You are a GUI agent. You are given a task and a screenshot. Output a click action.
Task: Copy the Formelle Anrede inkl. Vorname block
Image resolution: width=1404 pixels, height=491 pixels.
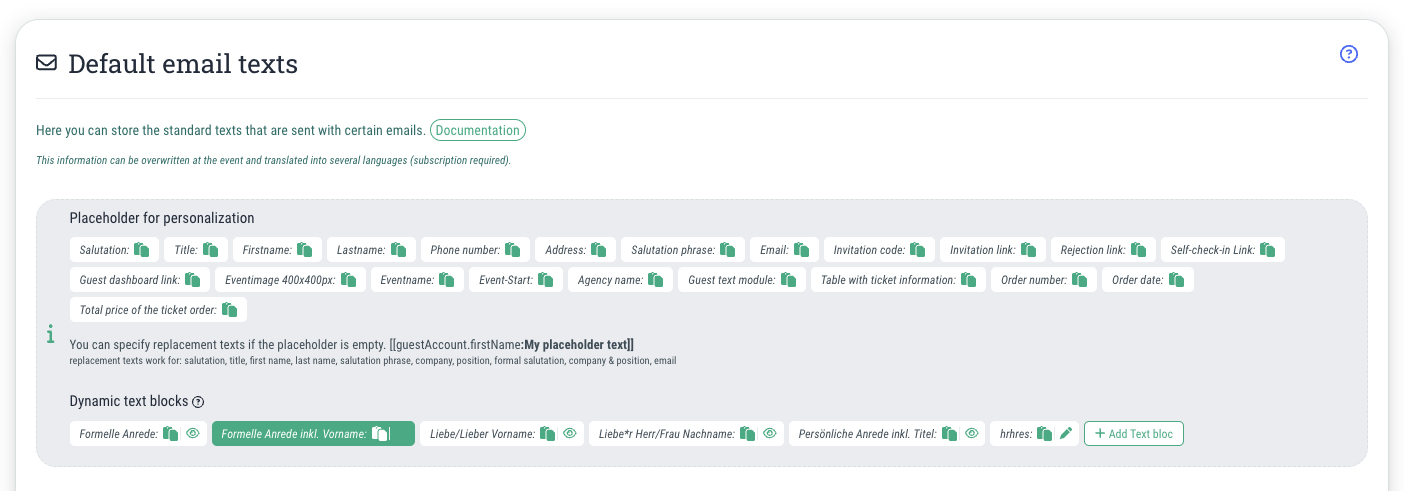coord(380,434)
